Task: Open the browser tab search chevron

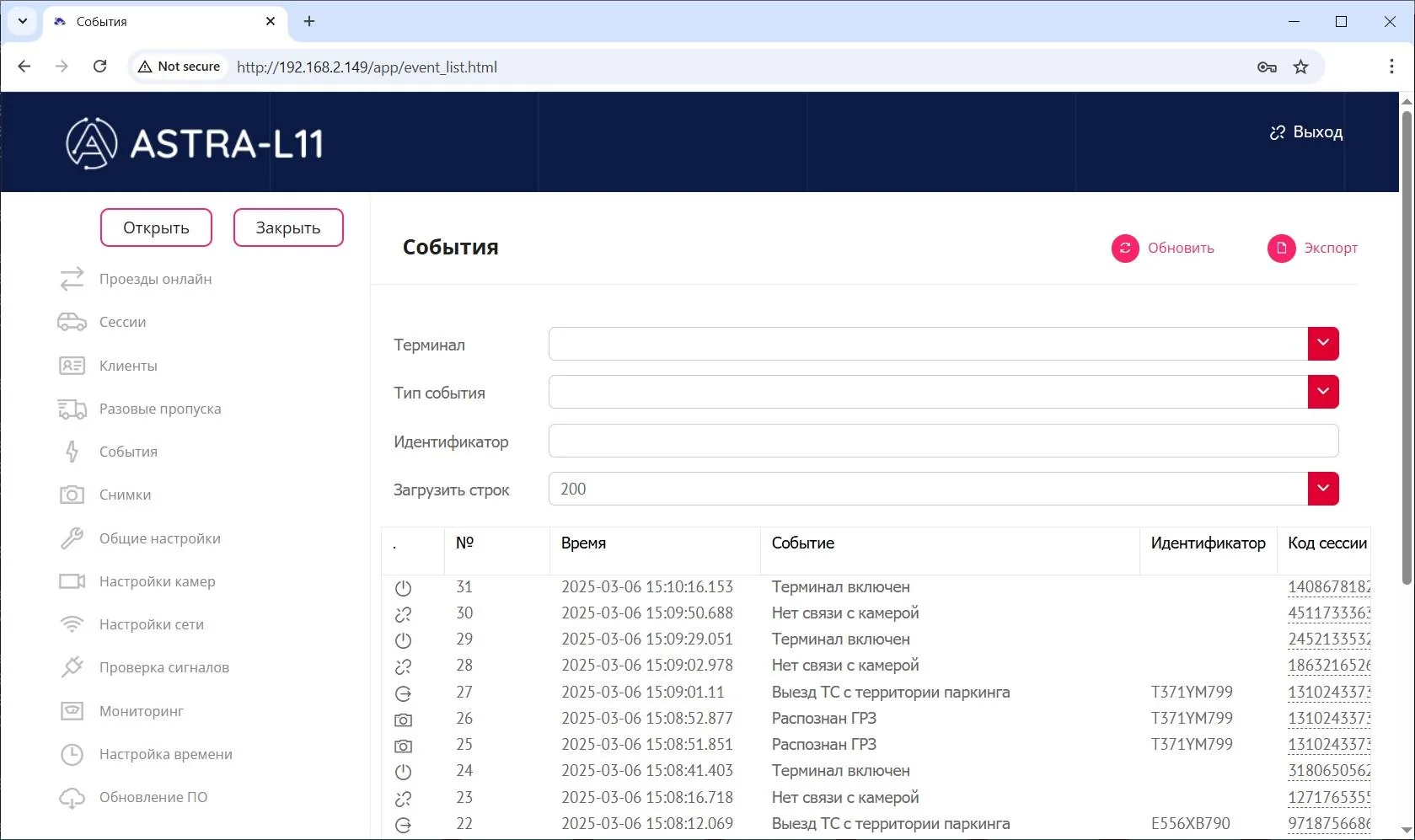Action: pyautogui.click(x=23, y=21)
